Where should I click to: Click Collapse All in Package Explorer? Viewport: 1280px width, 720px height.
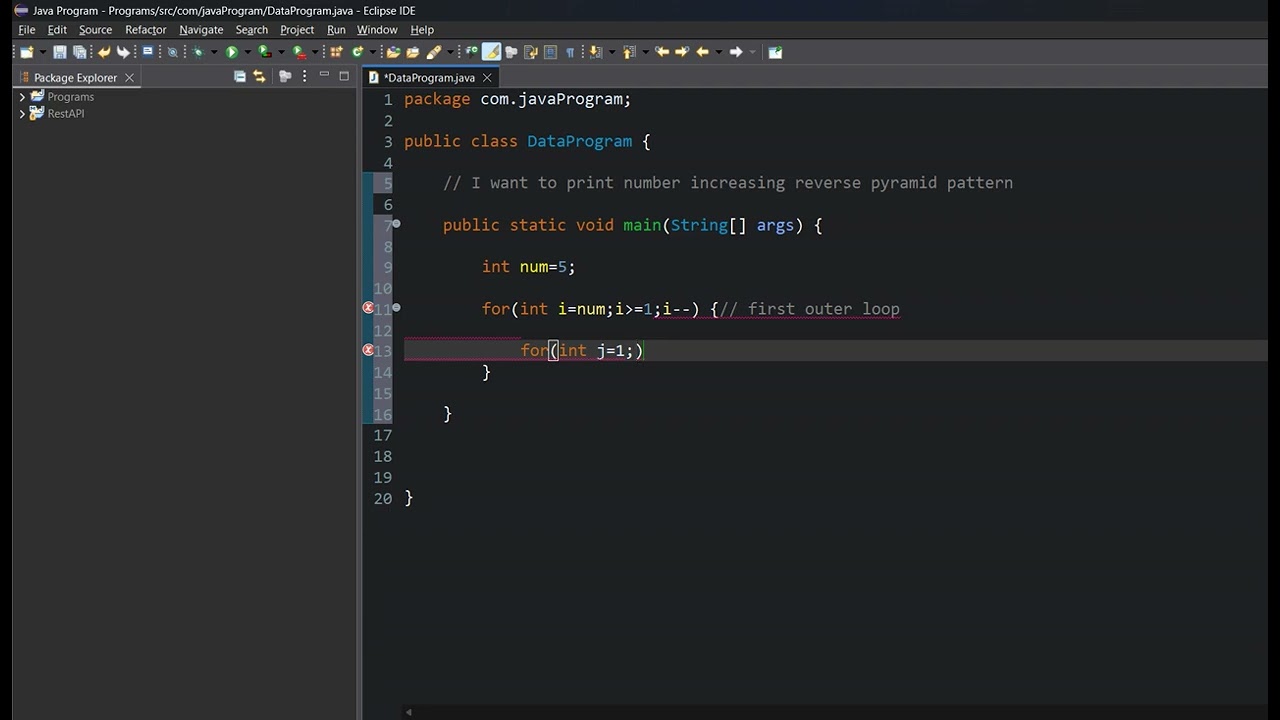click(x=240, y=76)
